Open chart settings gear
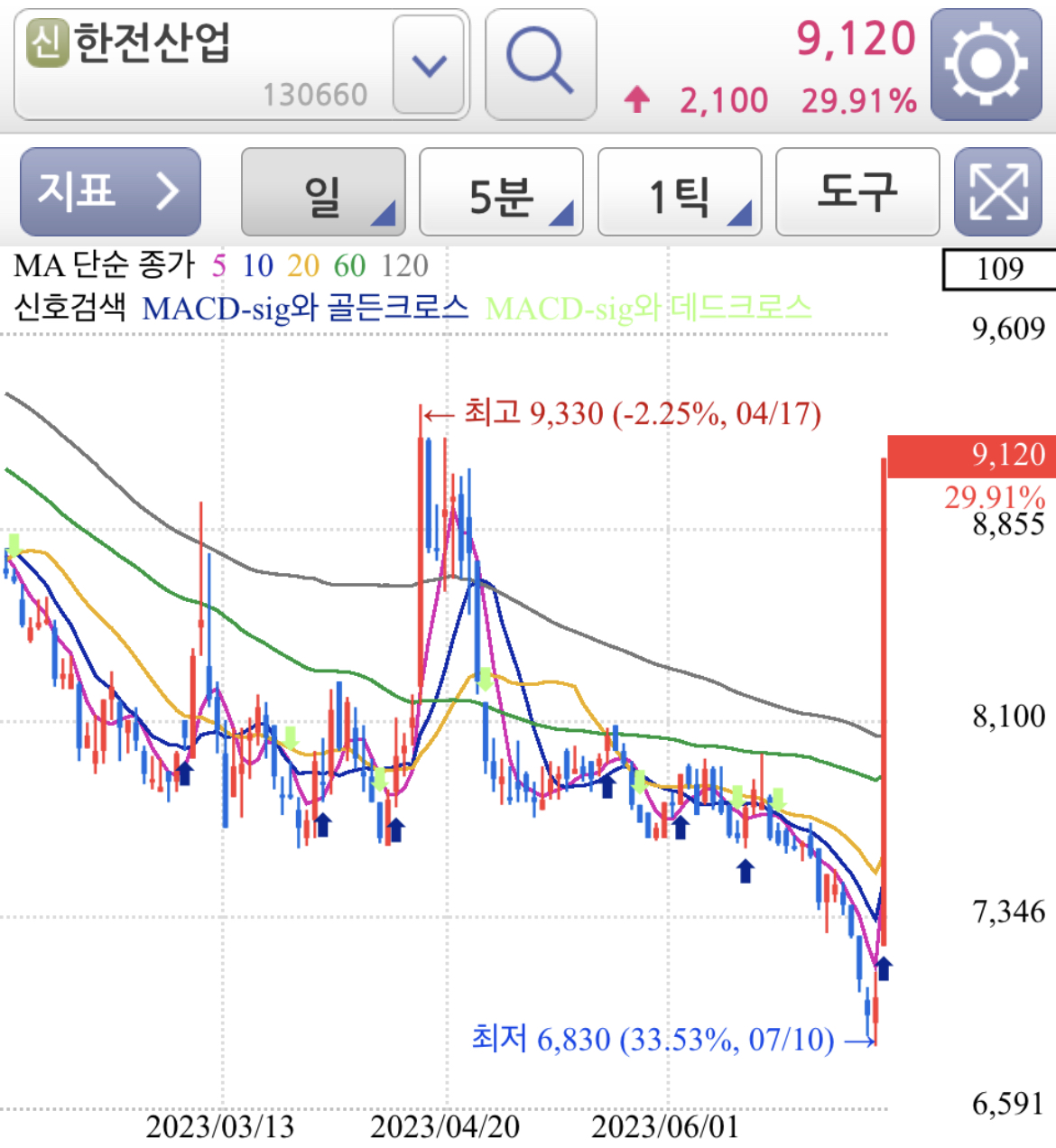The height and width of the screenshot is (1148, 1056). click(x=986, y=64)
